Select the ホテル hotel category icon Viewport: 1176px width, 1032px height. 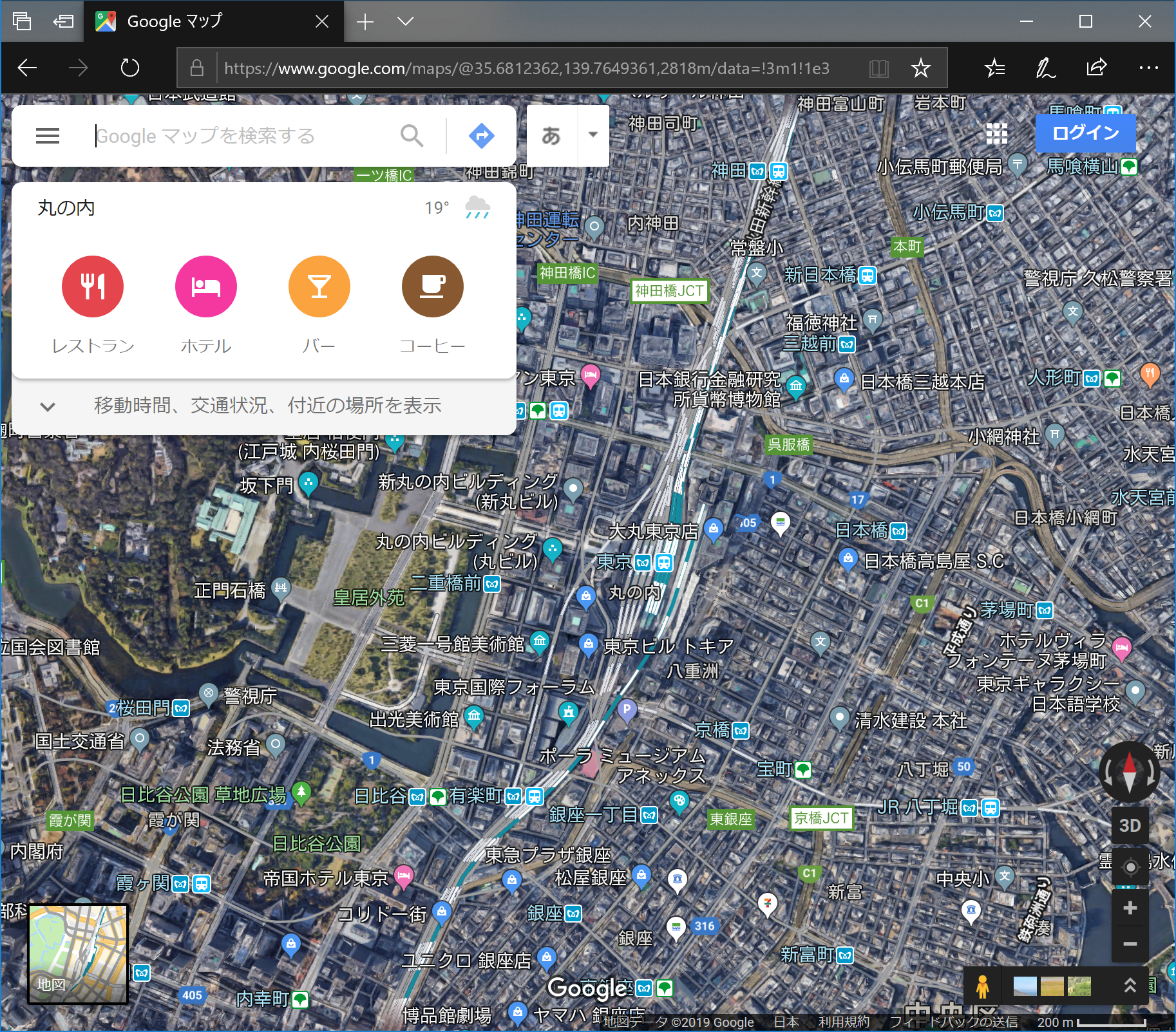(x=206, y=286)
